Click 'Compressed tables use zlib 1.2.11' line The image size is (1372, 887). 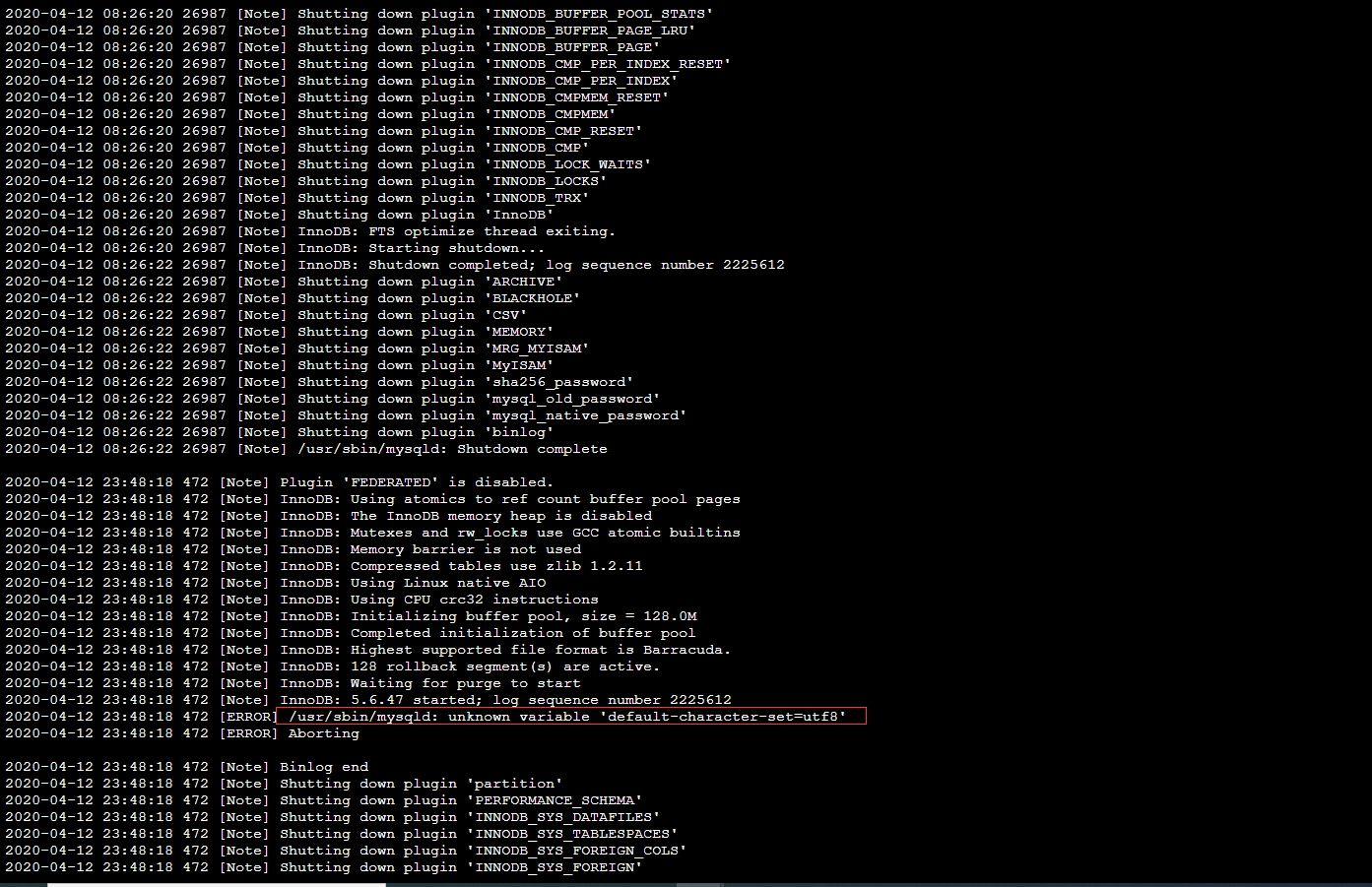(324, 566)
